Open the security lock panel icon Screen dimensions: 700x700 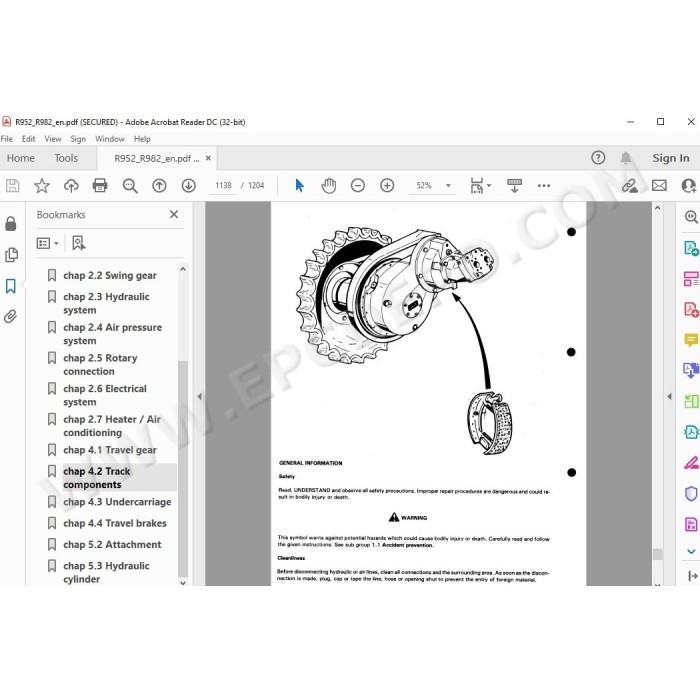(x=11, y=224)
